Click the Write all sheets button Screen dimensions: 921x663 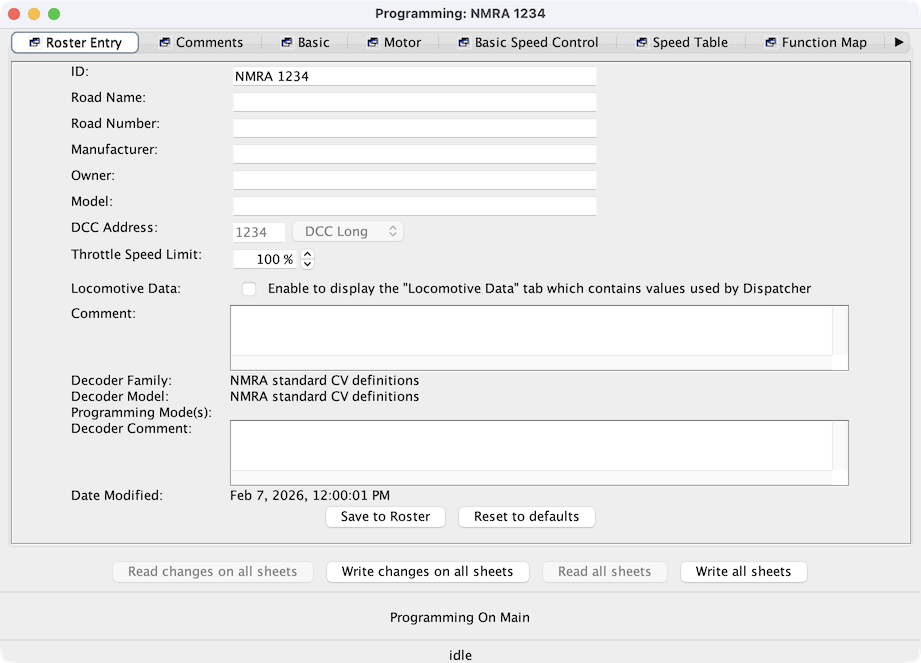click(x=743, y=572)
